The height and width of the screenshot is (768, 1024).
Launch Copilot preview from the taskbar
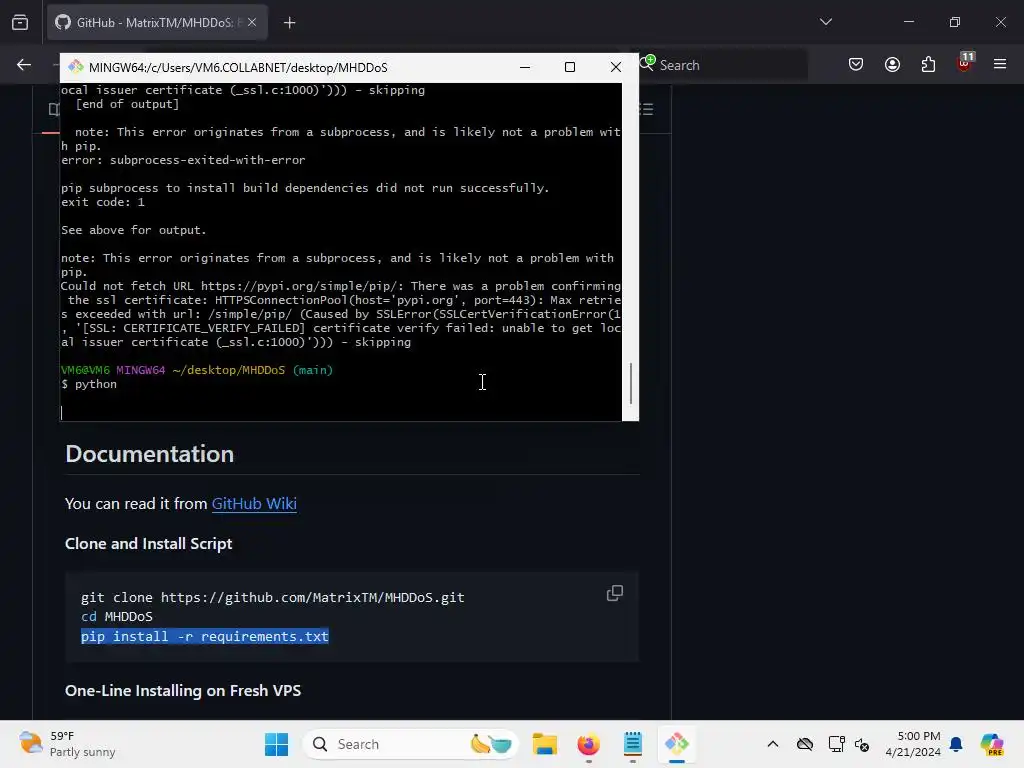pos(992,744)
